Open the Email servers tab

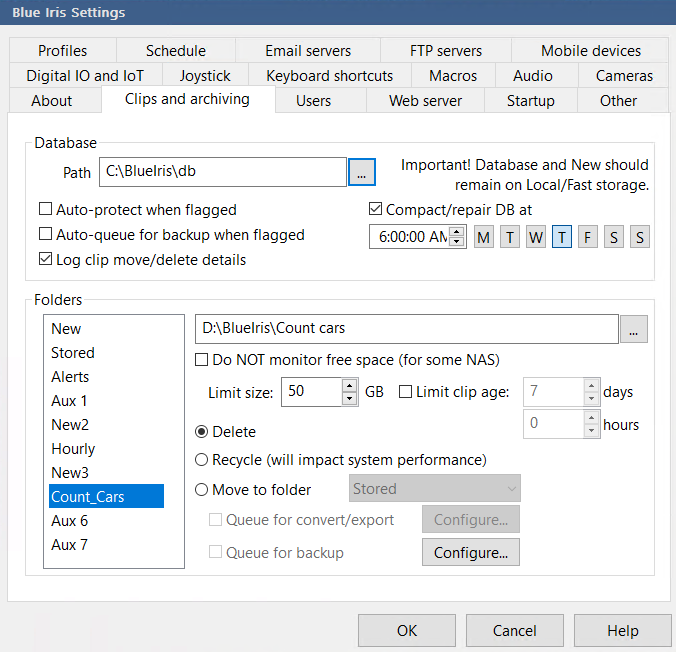tap(308, 50)
